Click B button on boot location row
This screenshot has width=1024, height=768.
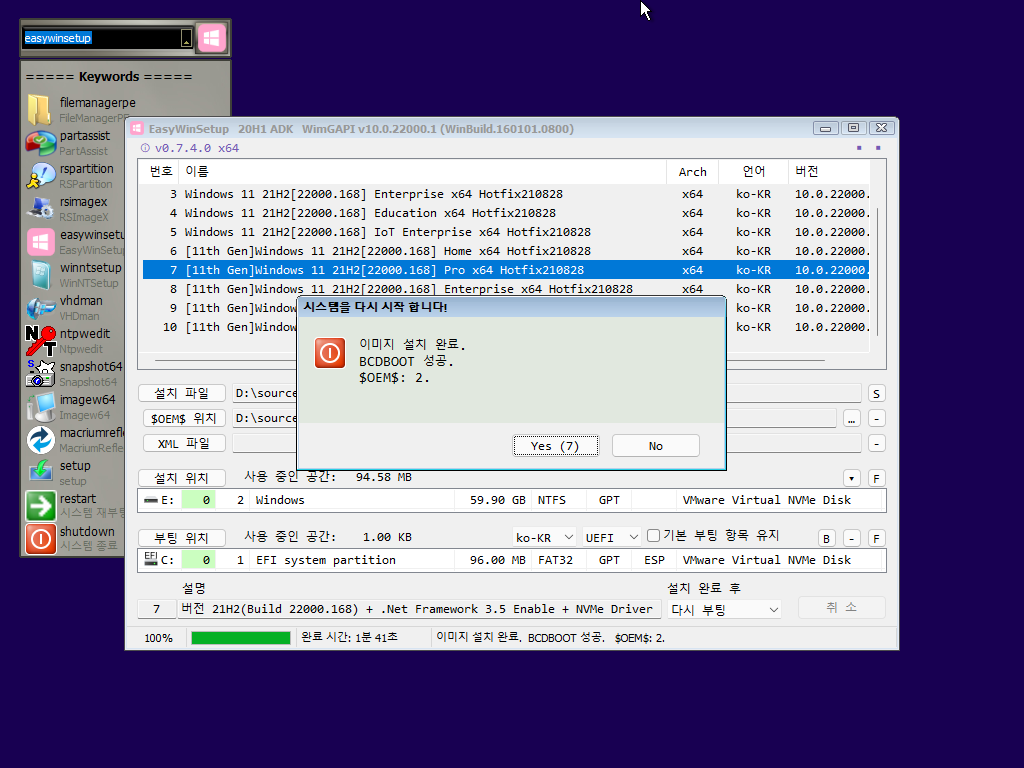tap(826, 539)
